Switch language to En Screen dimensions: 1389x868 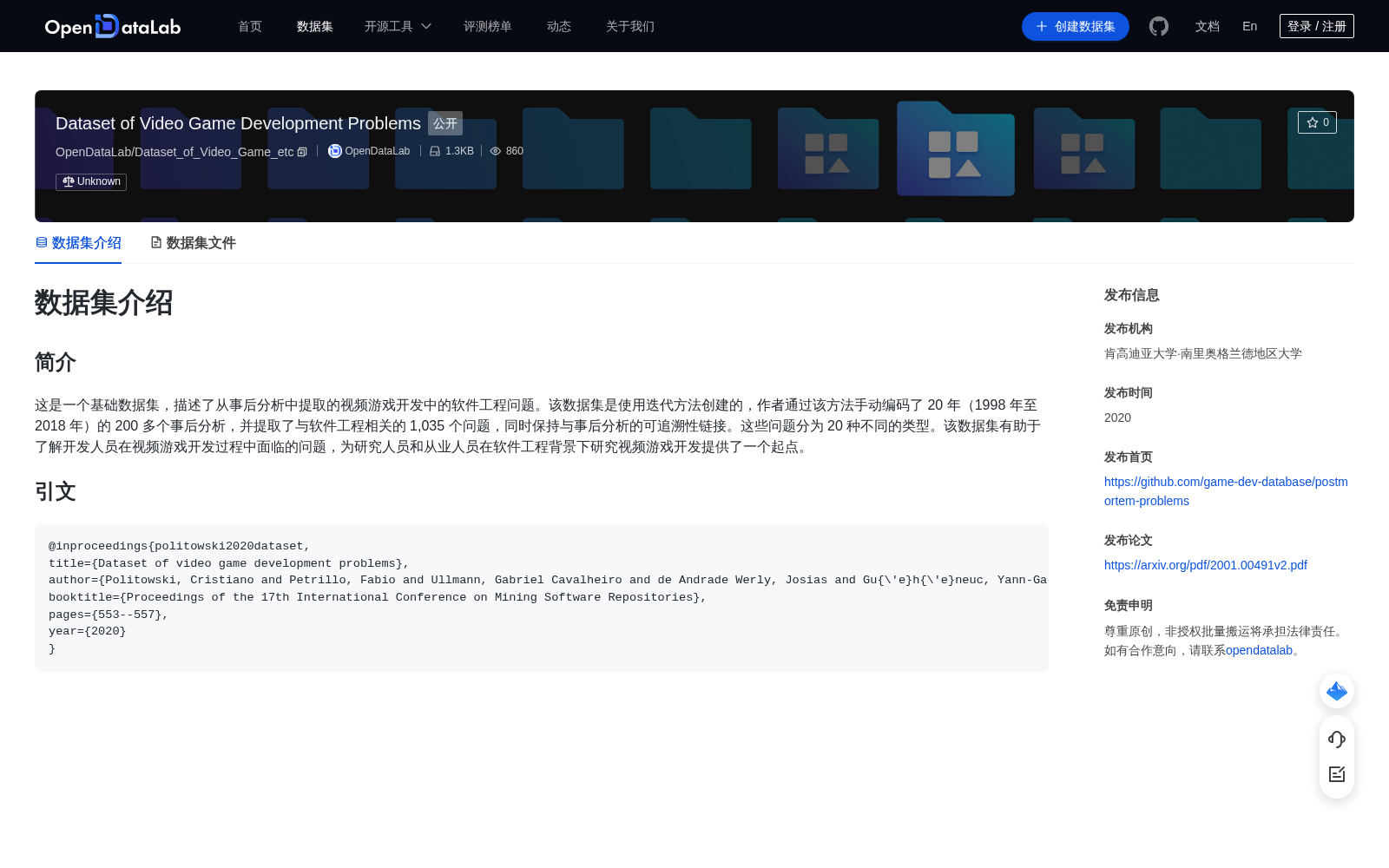pyautogui.click(x=1249, y=26)
